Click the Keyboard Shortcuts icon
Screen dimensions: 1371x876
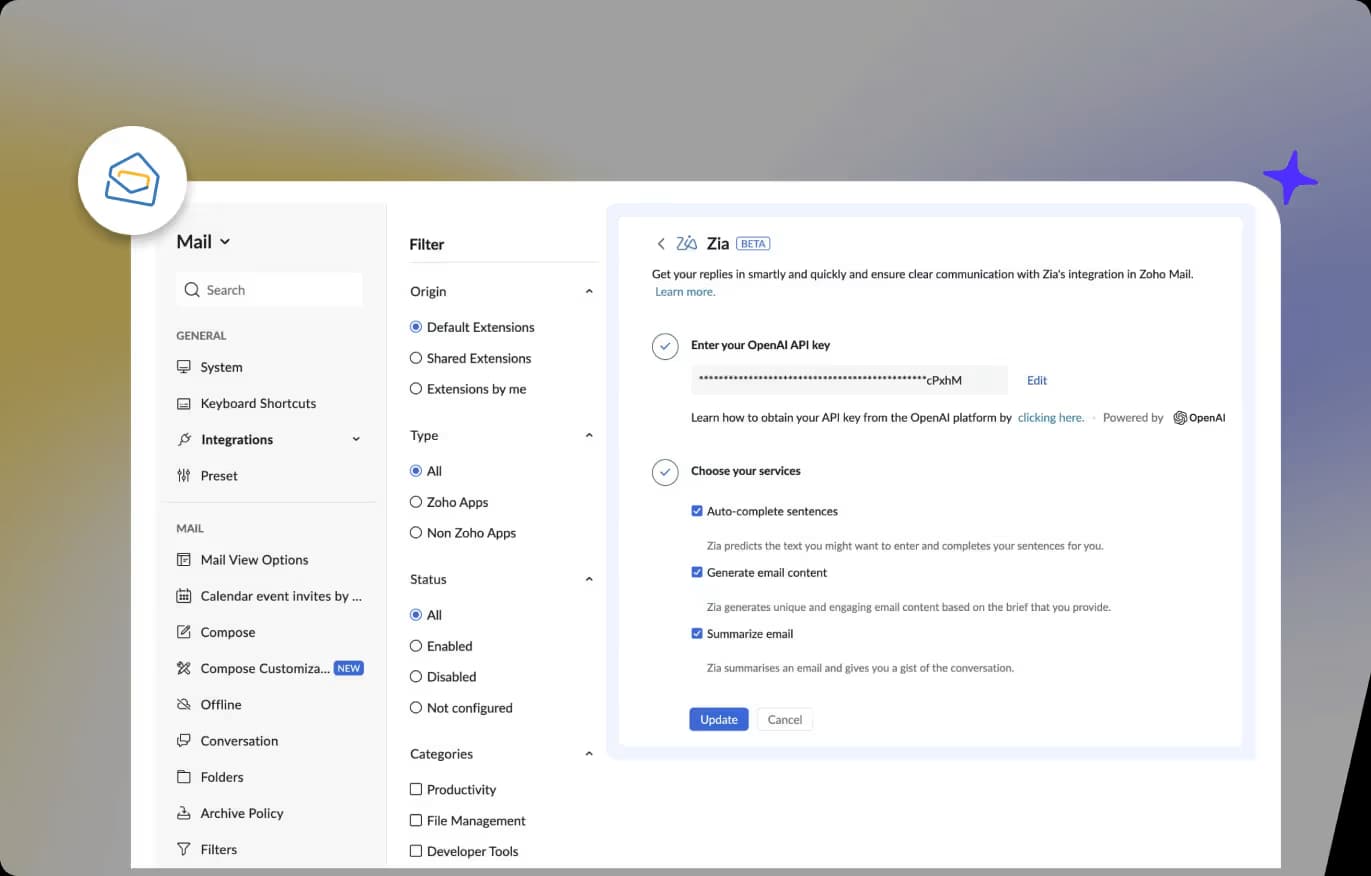pos(184,404)
